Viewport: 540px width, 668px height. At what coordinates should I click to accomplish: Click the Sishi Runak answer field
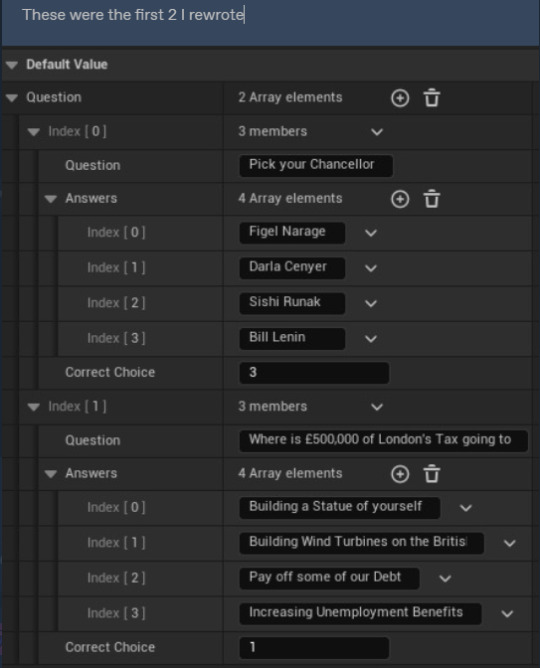coord(292,303)
